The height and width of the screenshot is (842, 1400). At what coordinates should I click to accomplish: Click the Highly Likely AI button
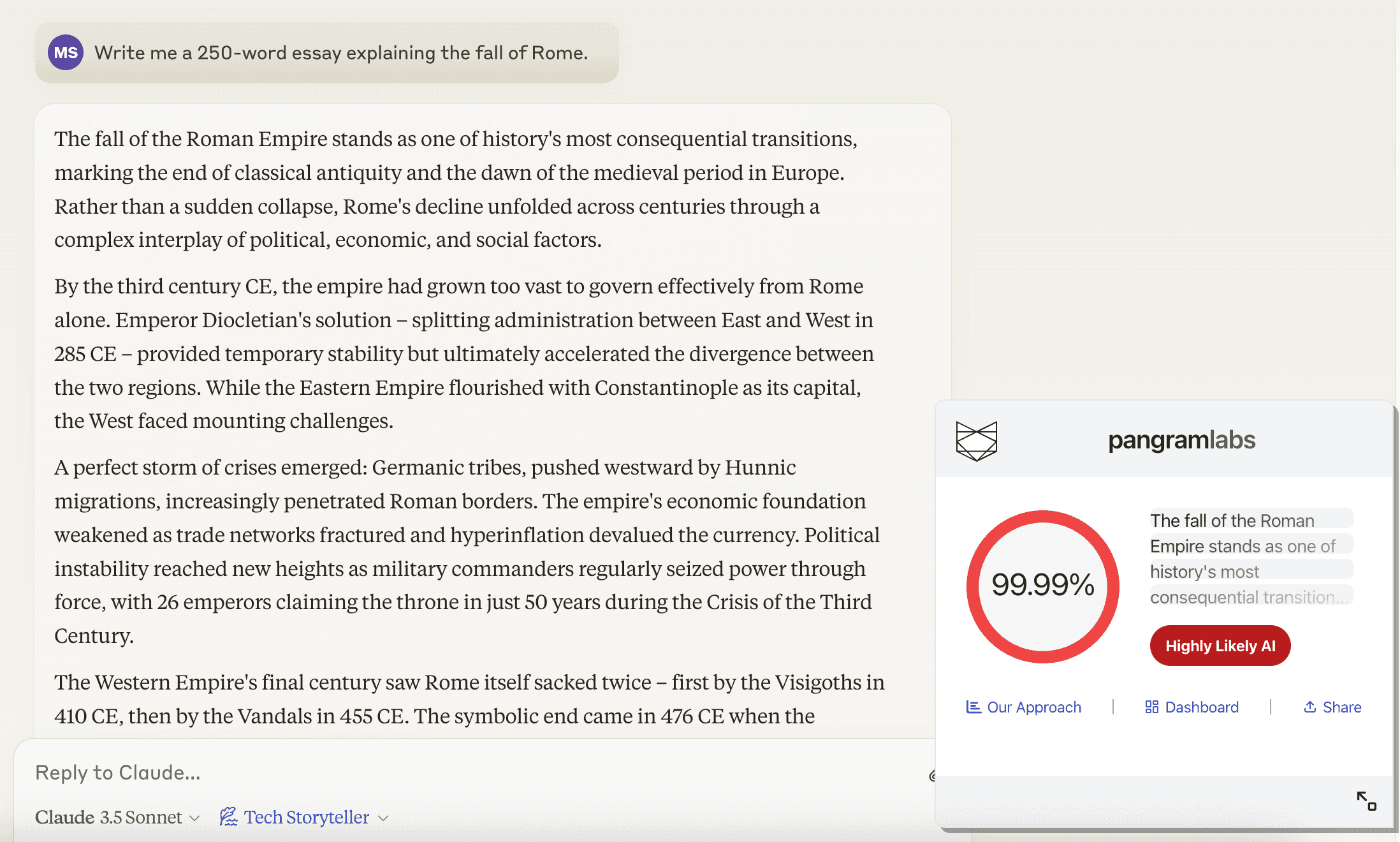coord(1220,646)
